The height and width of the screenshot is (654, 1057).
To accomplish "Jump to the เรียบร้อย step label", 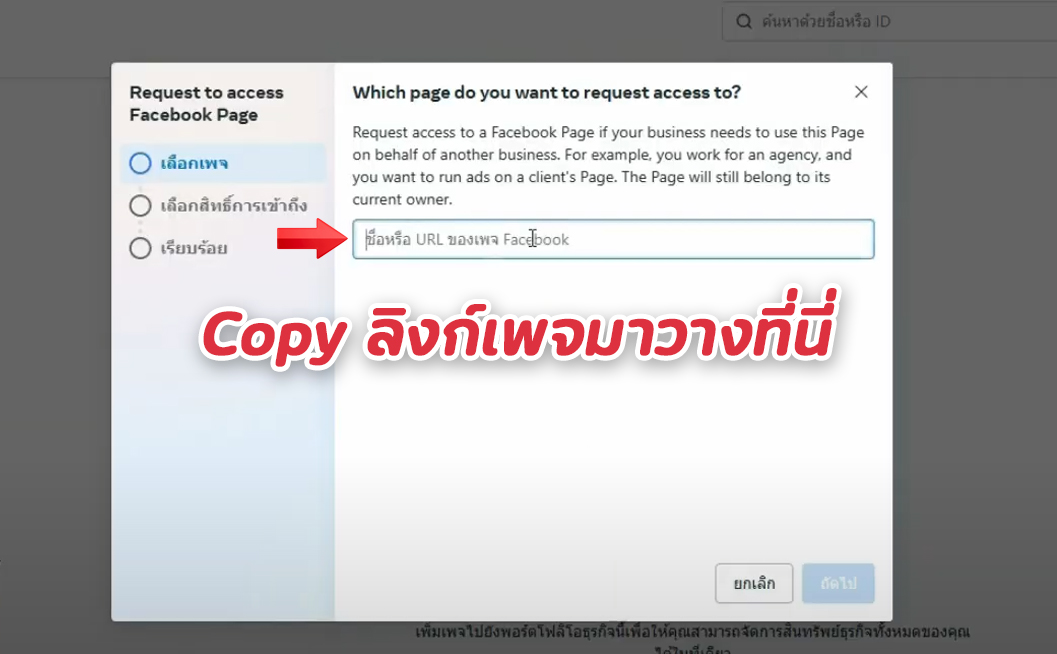I will click(x=193, y=248).
